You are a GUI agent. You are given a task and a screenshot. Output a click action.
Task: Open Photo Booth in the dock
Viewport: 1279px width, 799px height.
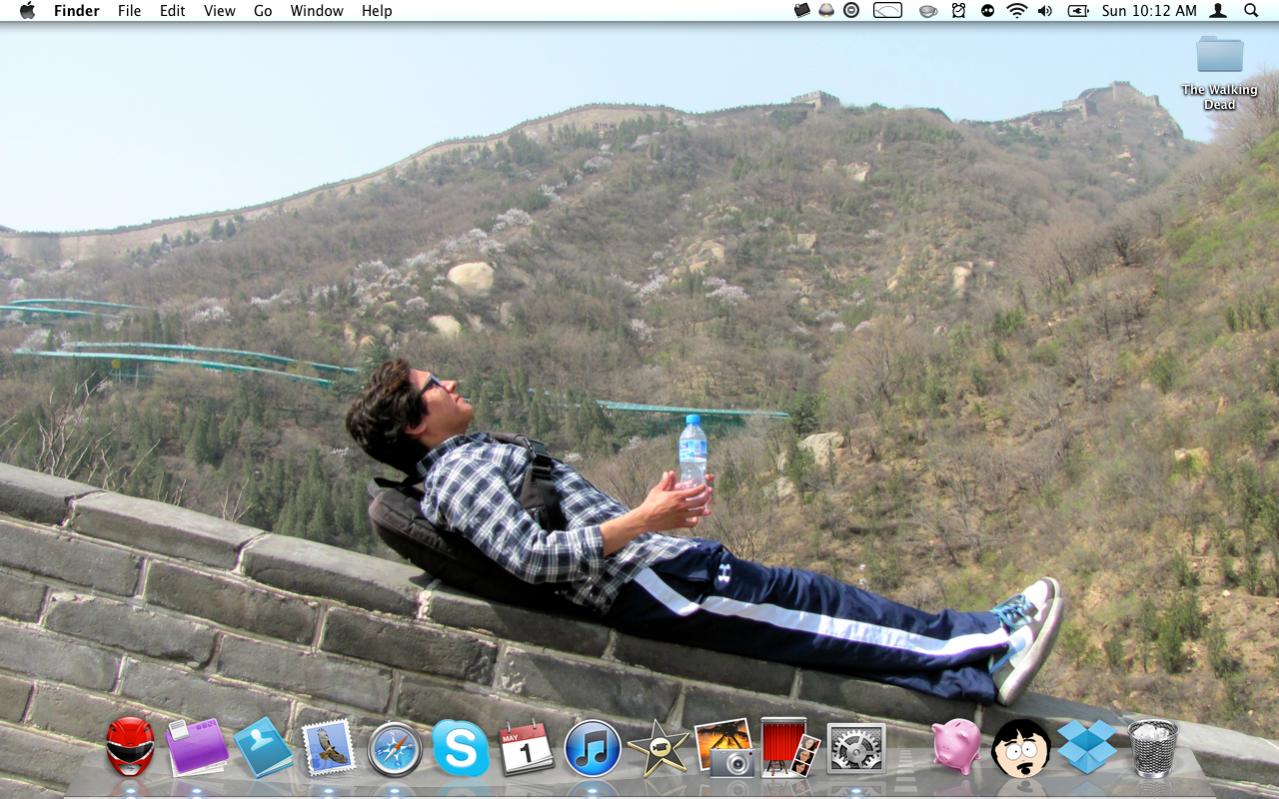pos(790,747)
